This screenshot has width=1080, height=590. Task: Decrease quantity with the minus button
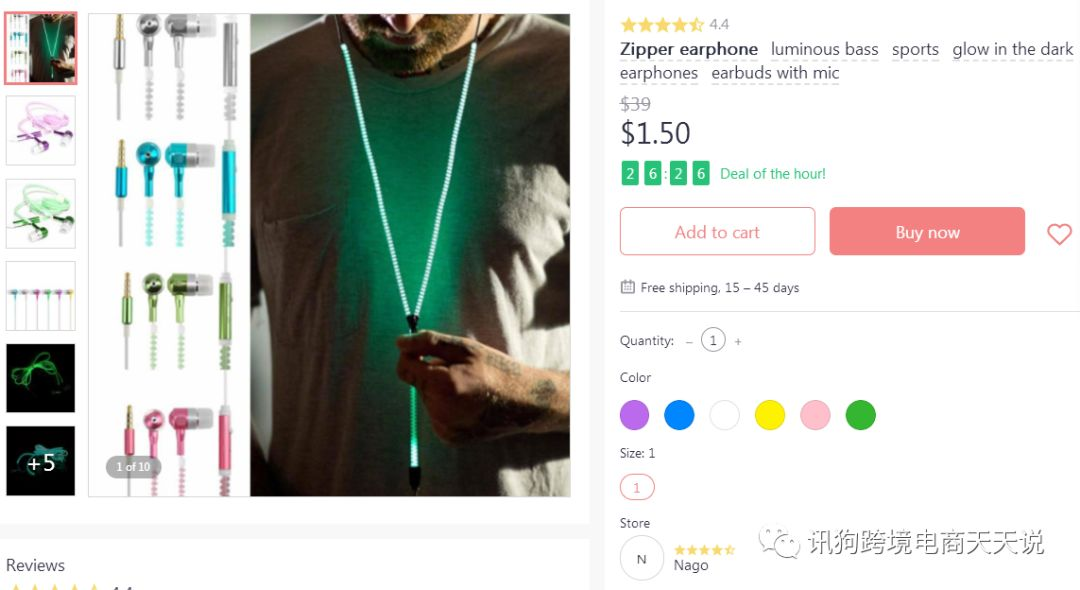(x=689, y=341)
